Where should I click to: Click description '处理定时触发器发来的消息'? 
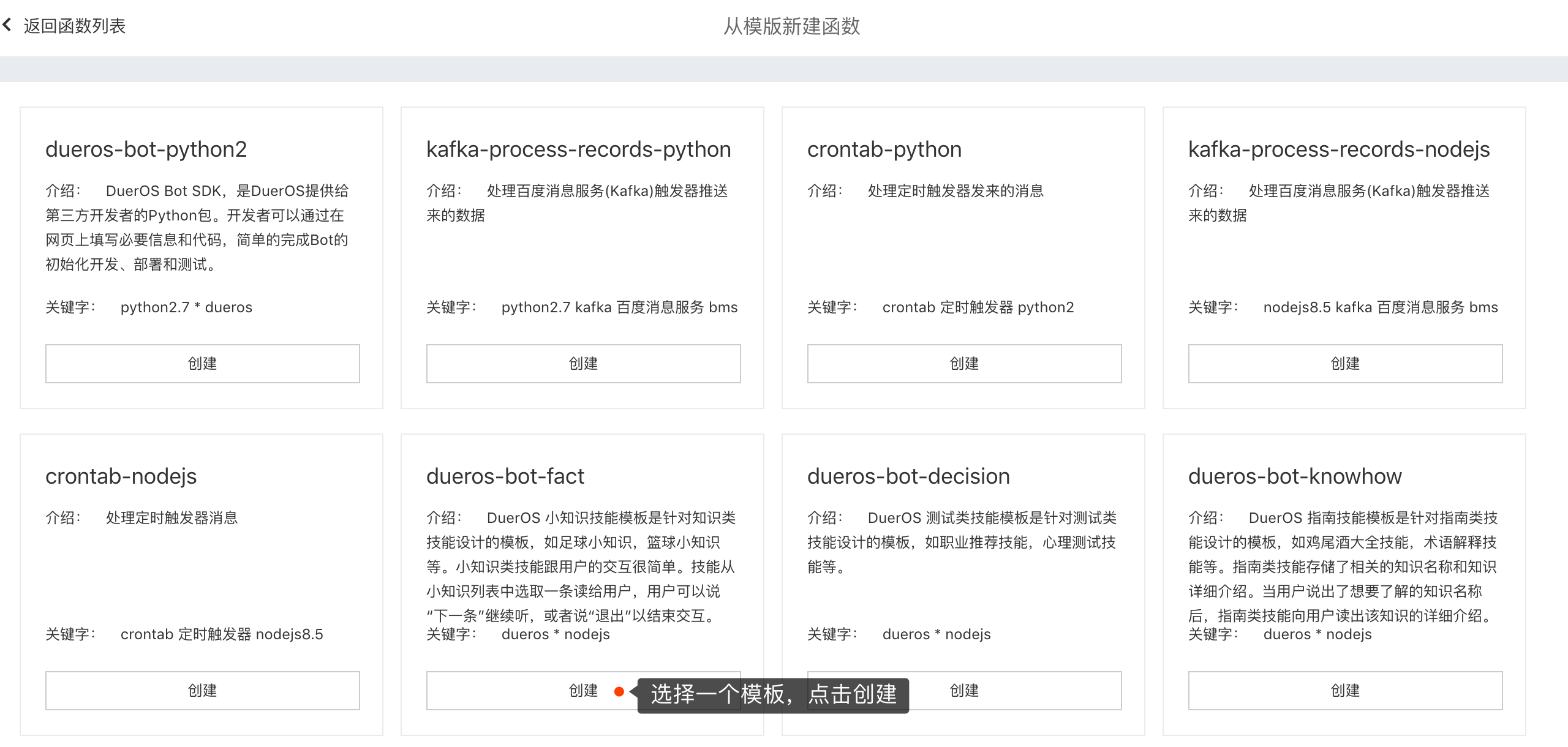[x=956, y=191]
